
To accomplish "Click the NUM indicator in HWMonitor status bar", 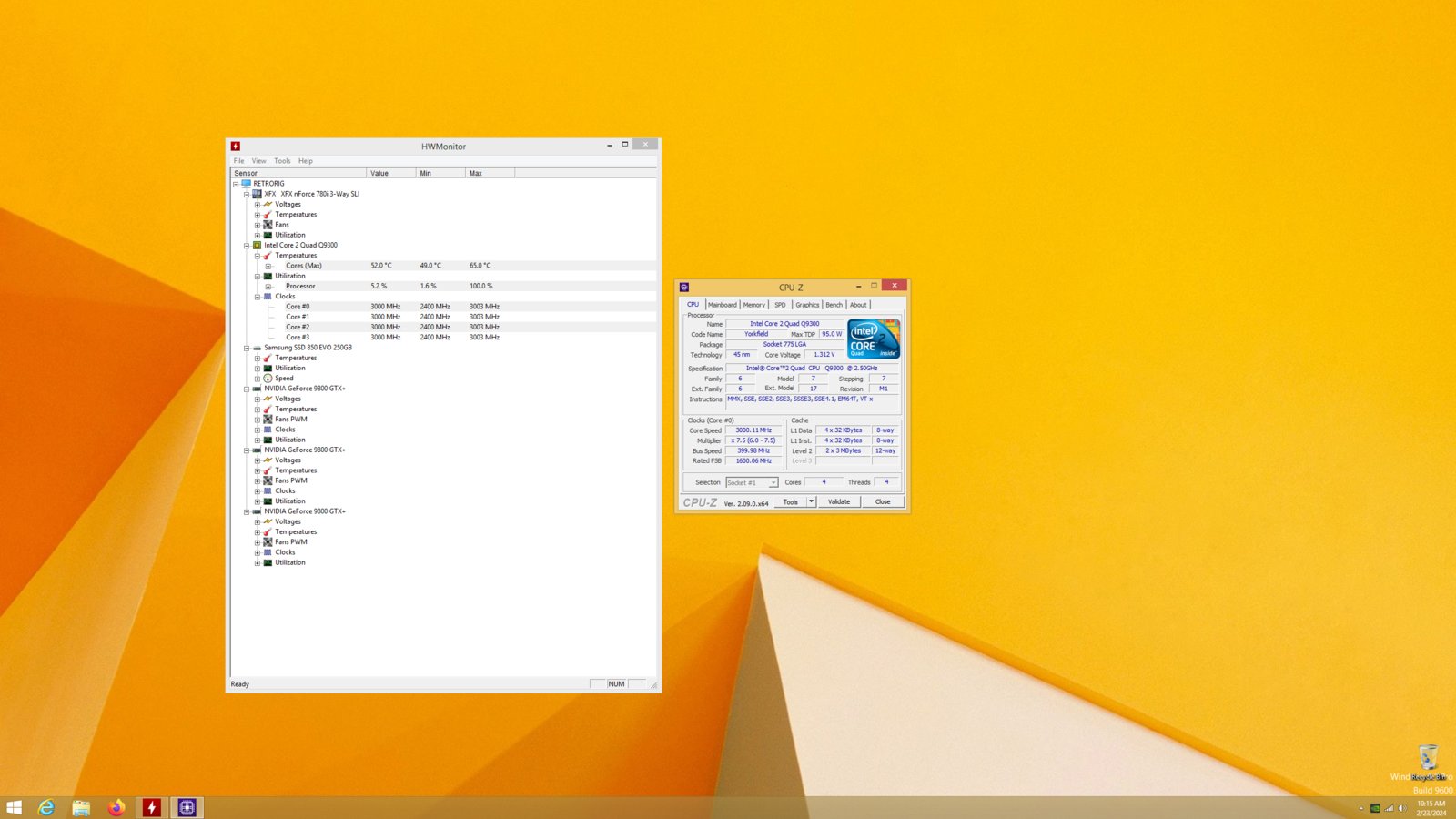I will click(617, 684).
